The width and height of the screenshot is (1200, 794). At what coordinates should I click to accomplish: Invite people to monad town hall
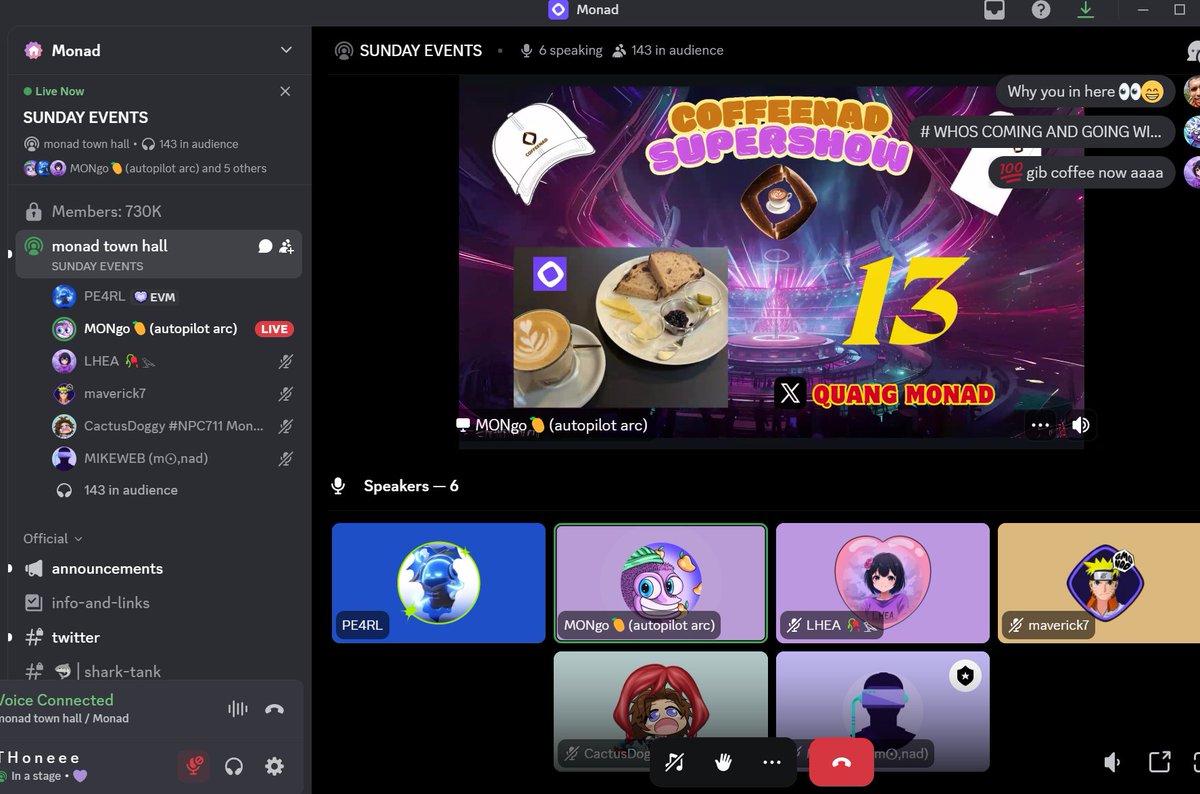click(x=286, y=246)
